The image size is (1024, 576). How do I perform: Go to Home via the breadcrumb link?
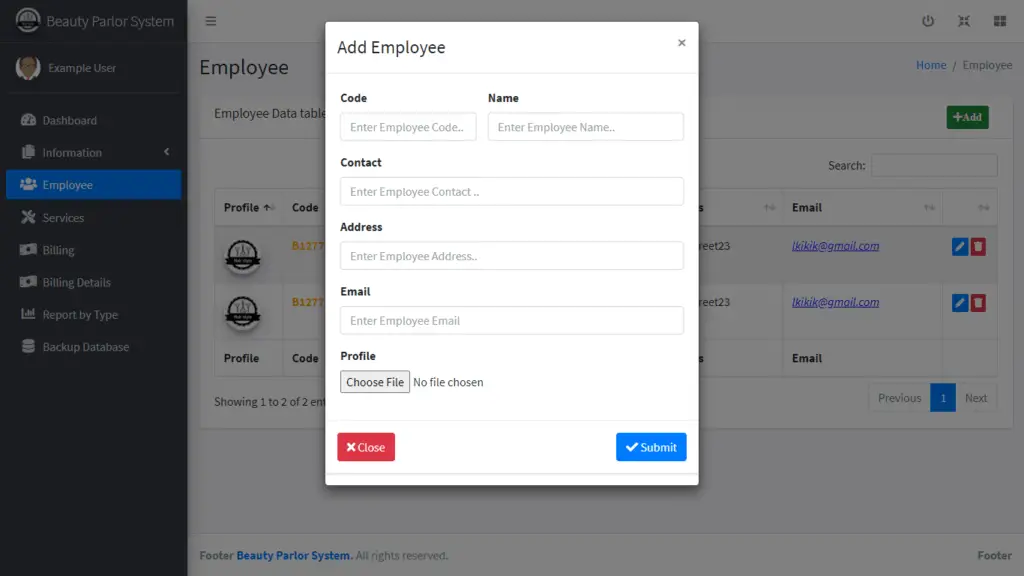pyautogui.click(x=931, y=64)
